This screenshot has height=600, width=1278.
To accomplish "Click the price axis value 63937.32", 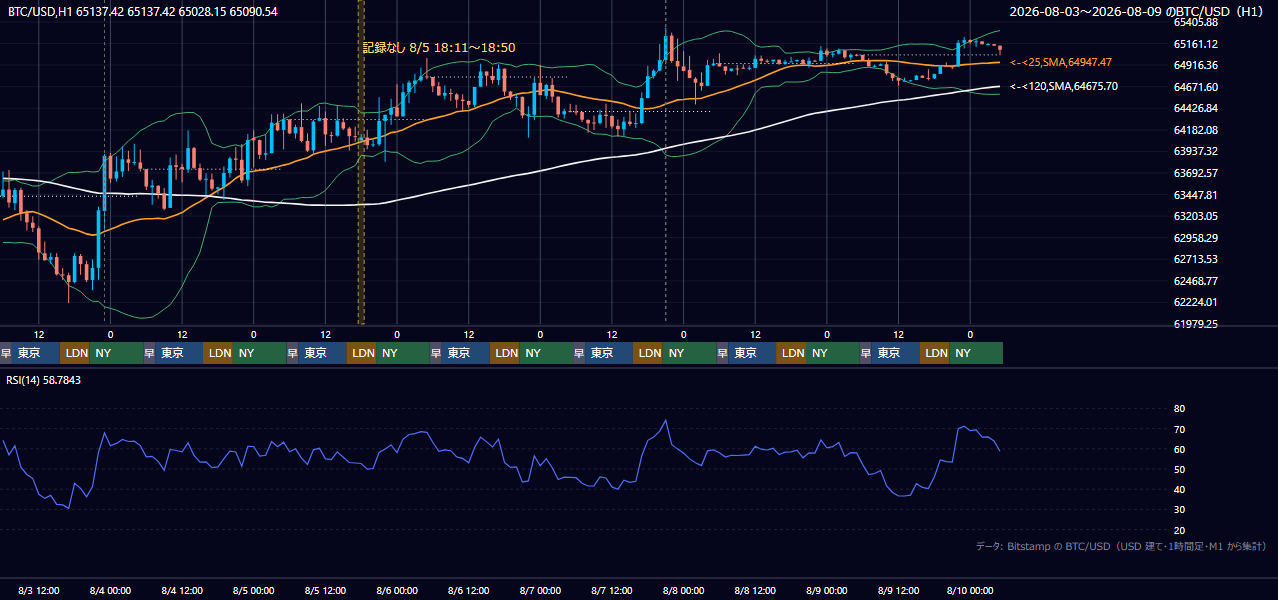I will [1195, 151].
